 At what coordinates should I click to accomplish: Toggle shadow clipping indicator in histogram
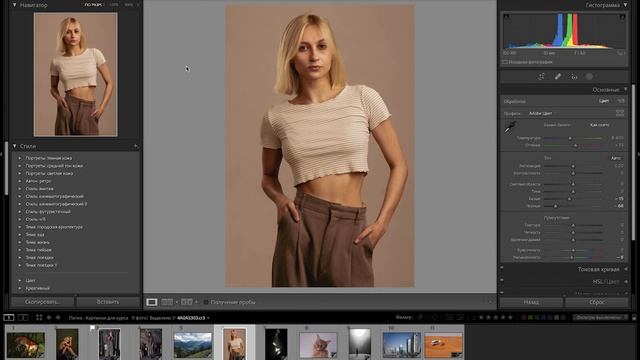pos(506,17)
